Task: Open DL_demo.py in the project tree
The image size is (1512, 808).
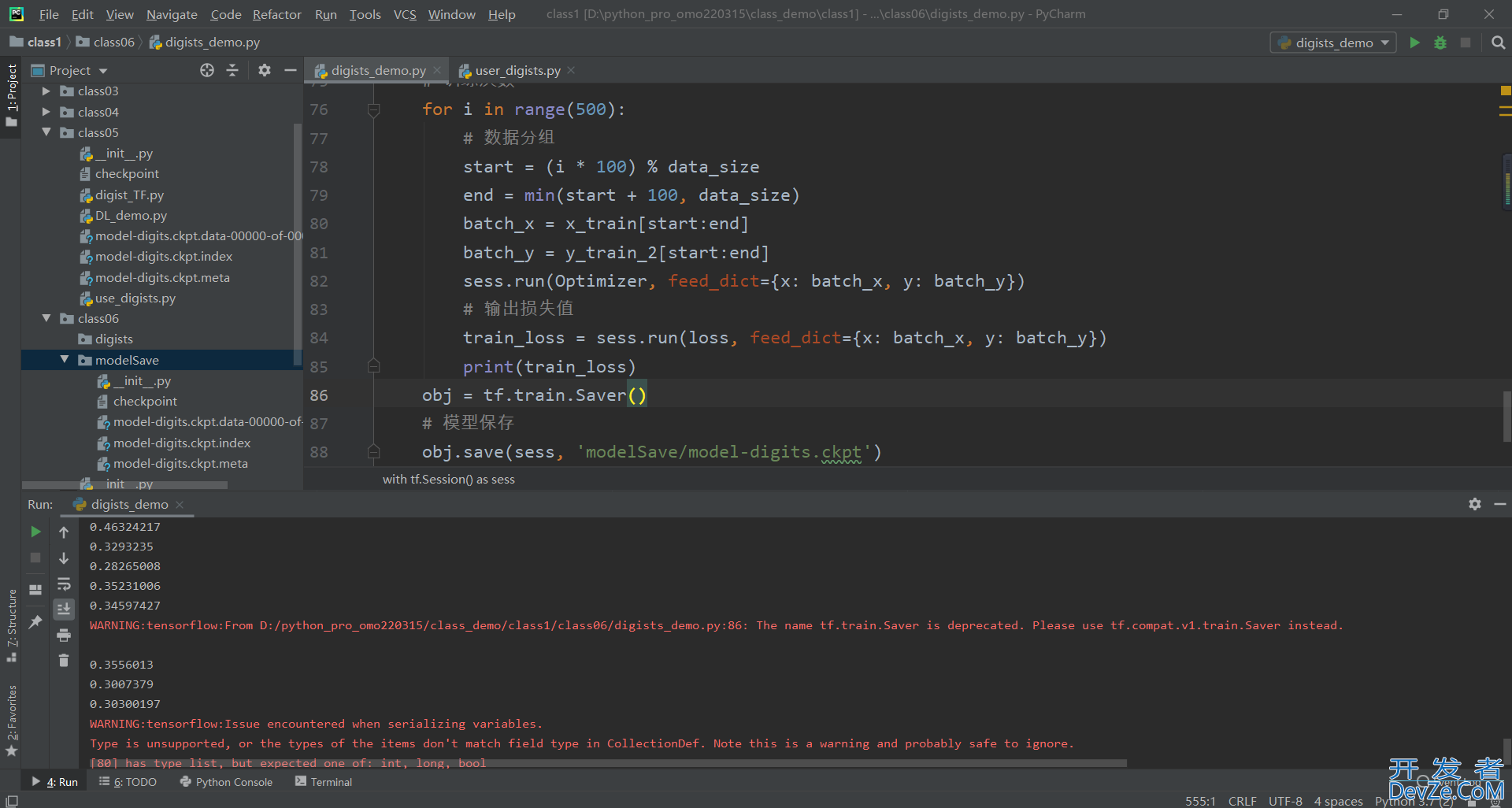Action: pos(124,215)
